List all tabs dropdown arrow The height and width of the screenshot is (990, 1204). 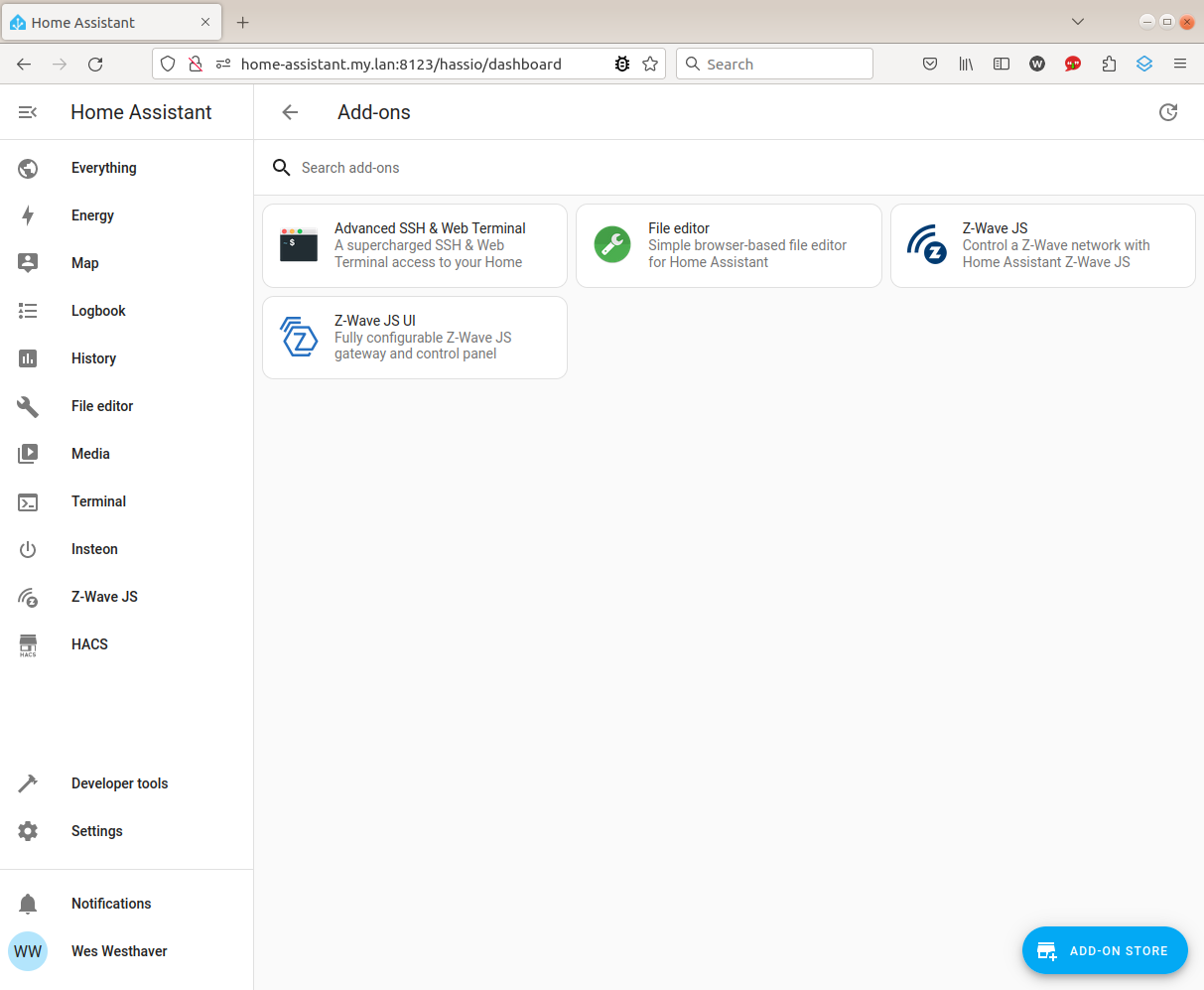[x=1078, y=22]
